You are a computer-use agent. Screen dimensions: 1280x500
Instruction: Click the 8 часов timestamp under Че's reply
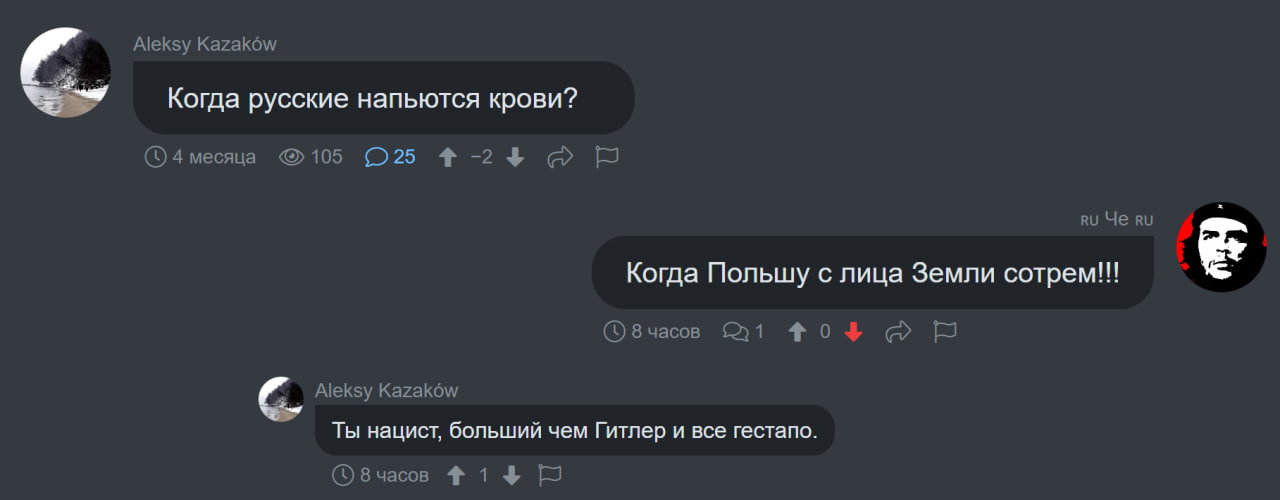(652, 331)
